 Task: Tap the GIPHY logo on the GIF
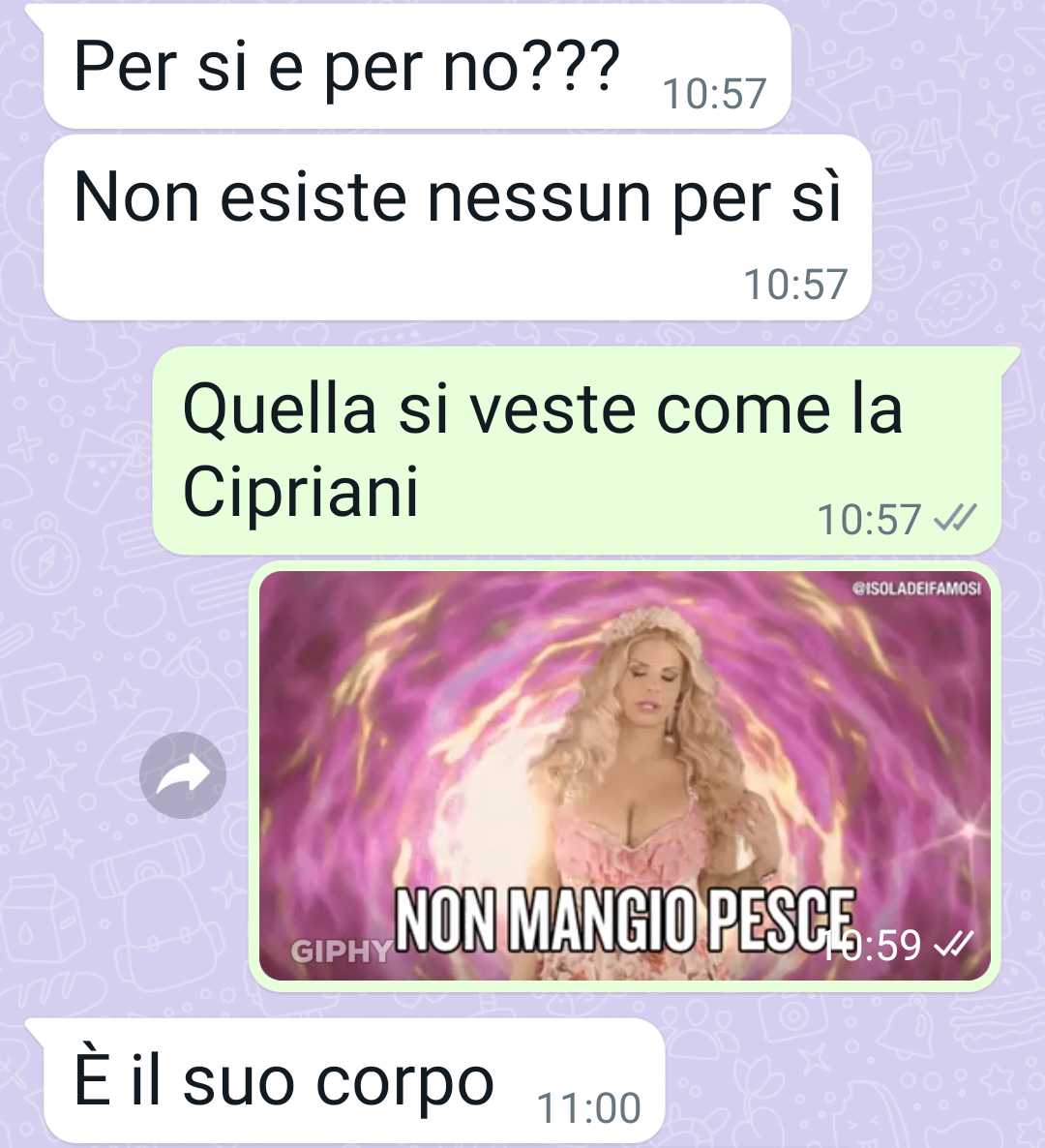[x=342, y=951]
